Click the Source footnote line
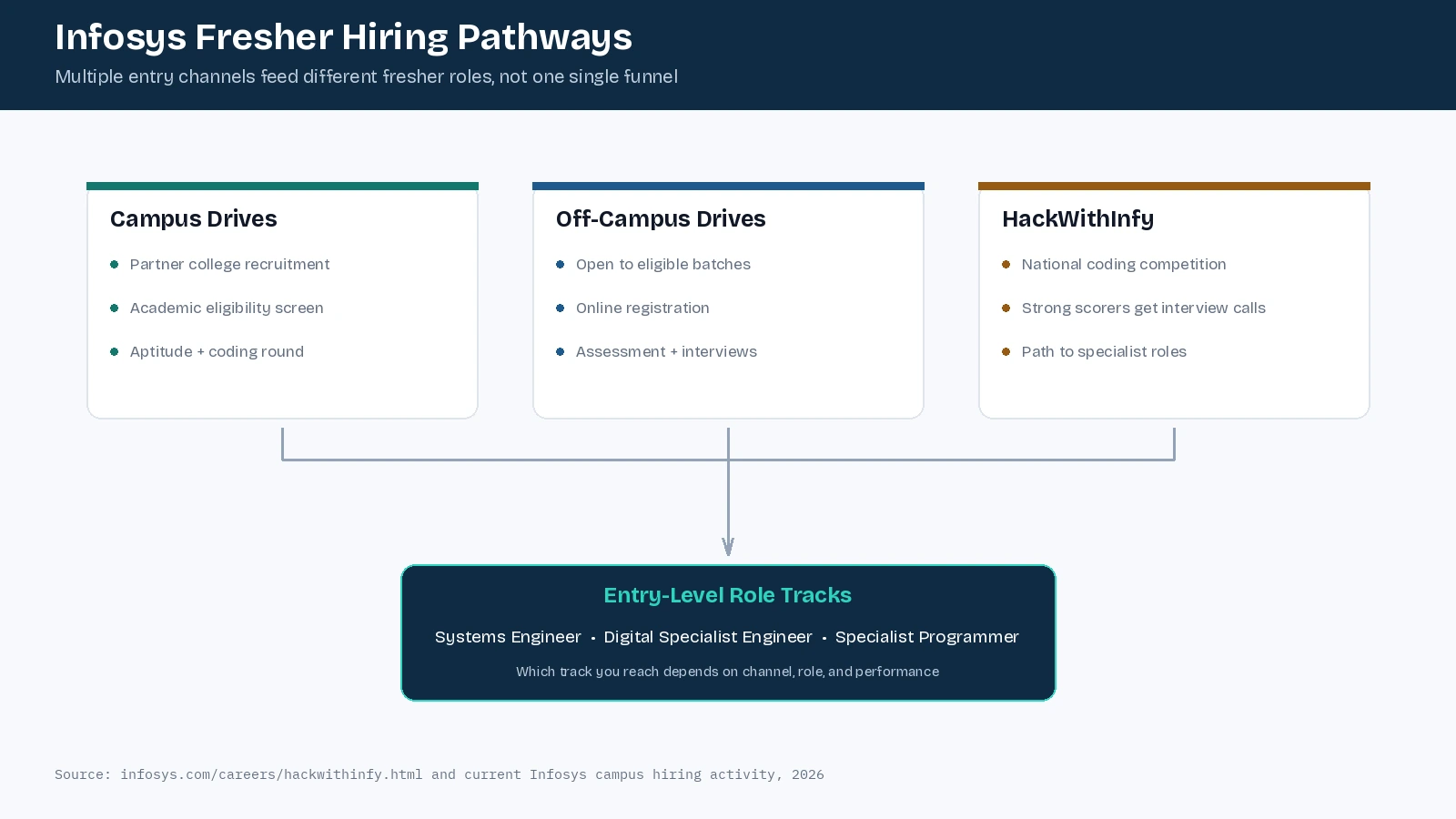Image resolution: width=1456 pixels, height=819 pixels. click(440, 774)
